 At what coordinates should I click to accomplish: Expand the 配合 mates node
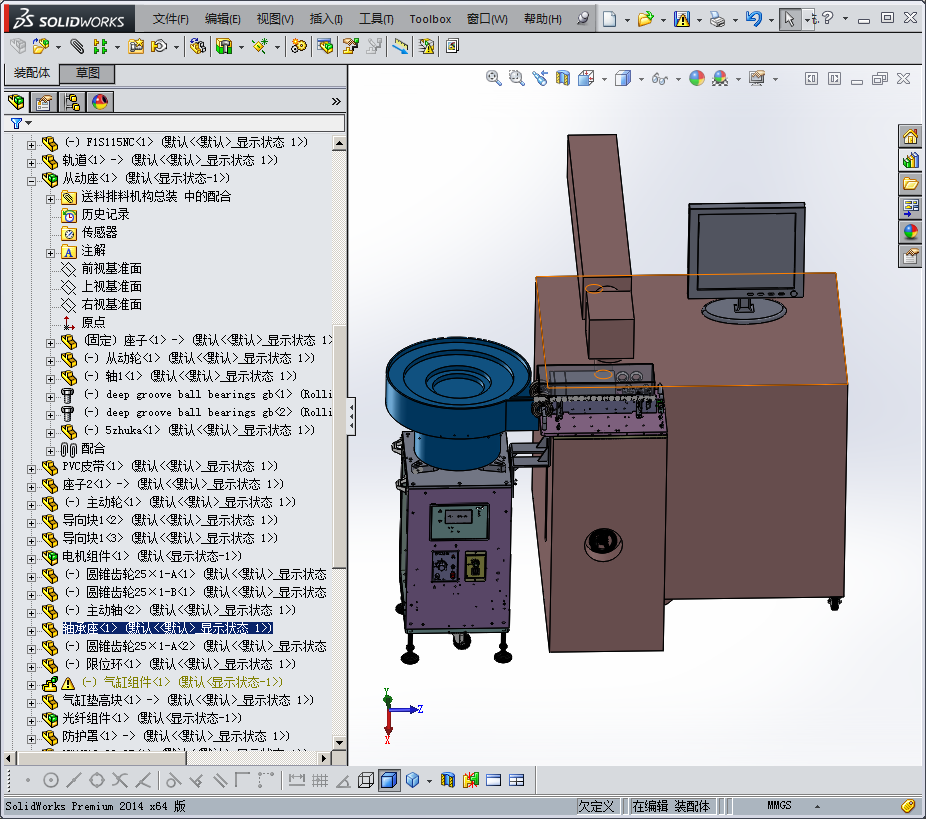coord(51,451)
